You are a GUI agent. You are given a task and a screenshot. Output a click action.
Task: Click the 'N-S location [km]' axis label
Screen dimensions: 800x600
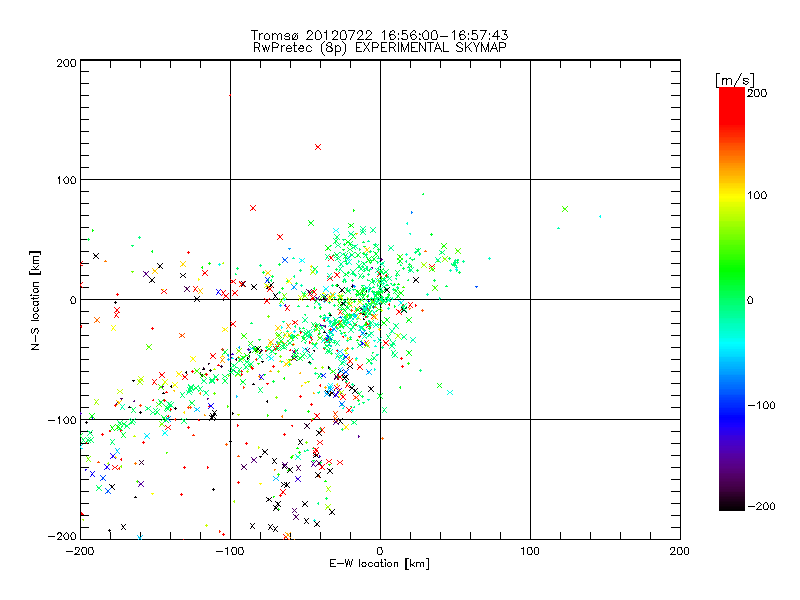point(35,300)
